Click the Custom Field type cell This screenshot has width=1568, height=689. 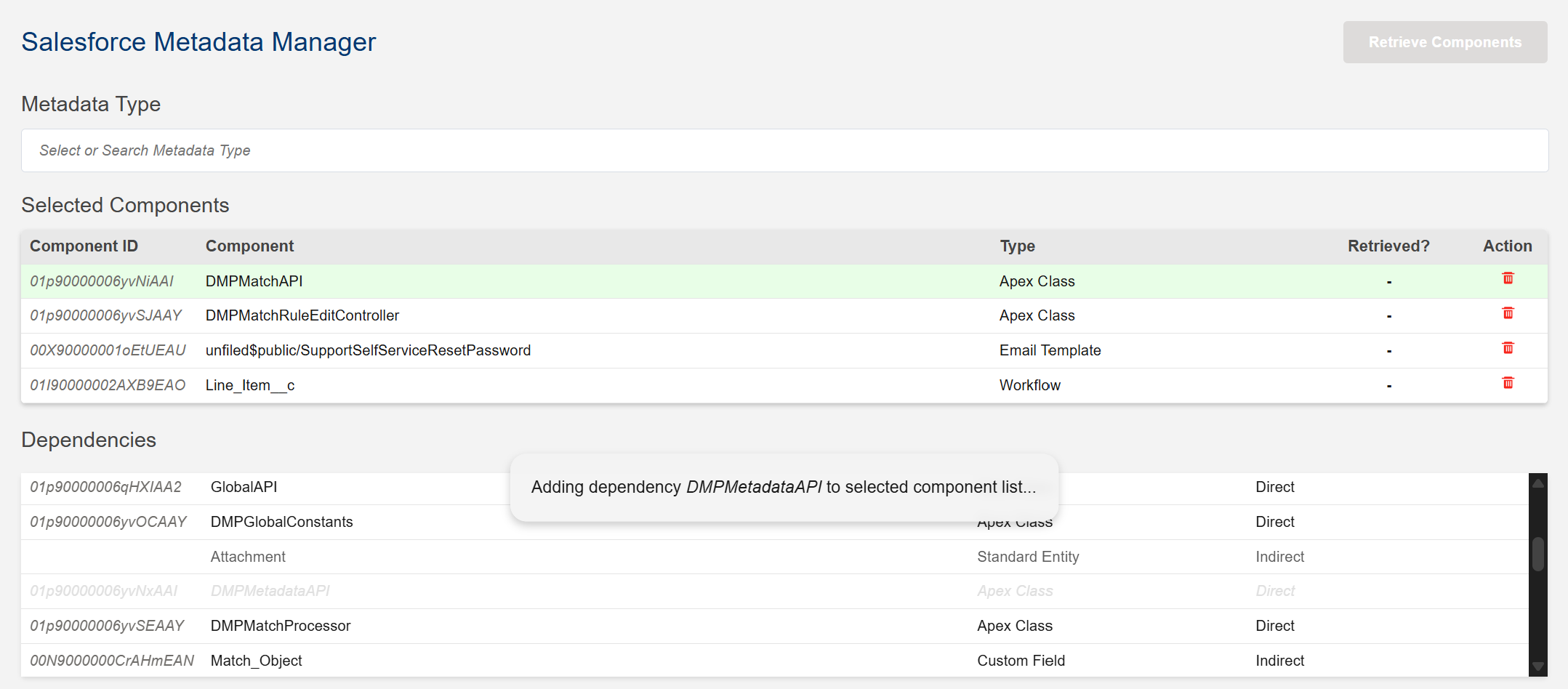tap(1021, 661)
